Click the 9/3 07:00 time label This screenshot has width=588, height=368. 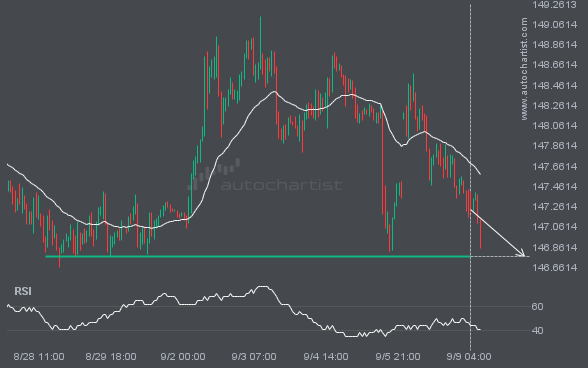254,356
